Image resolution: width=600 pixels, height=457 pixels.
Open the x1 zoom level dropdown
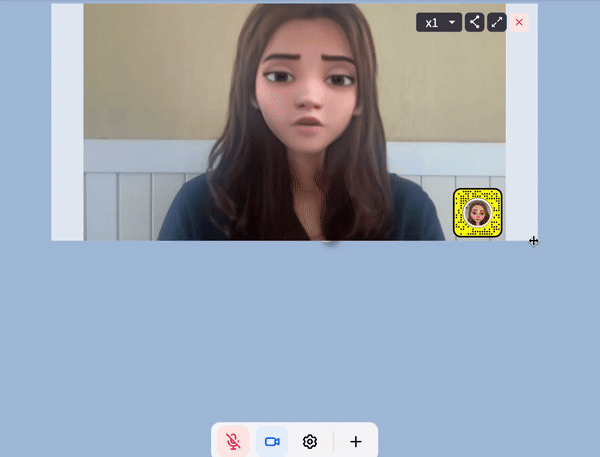[x=439, y=22]
